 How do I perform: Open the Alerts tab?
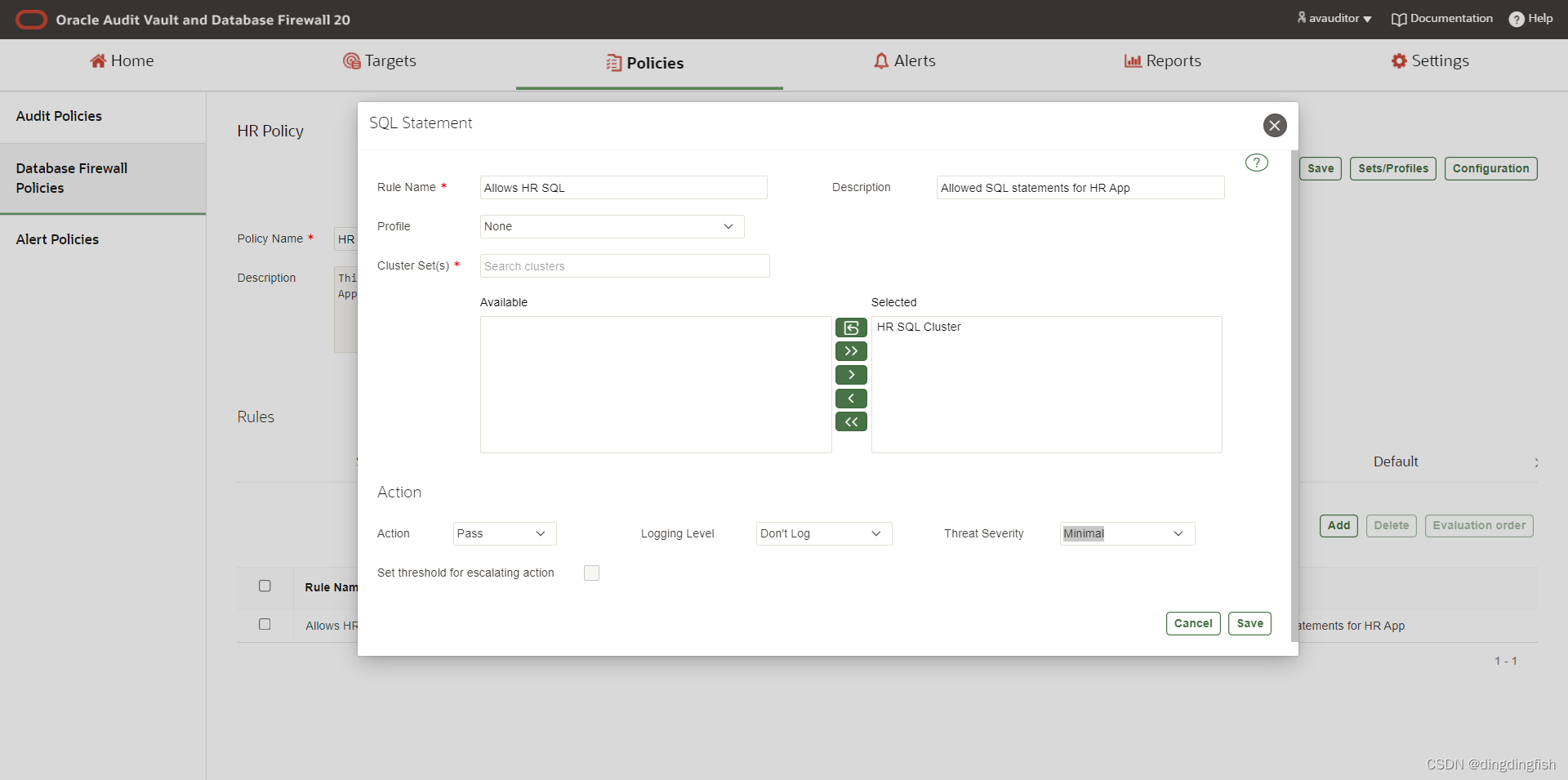[x=905, y=60]
